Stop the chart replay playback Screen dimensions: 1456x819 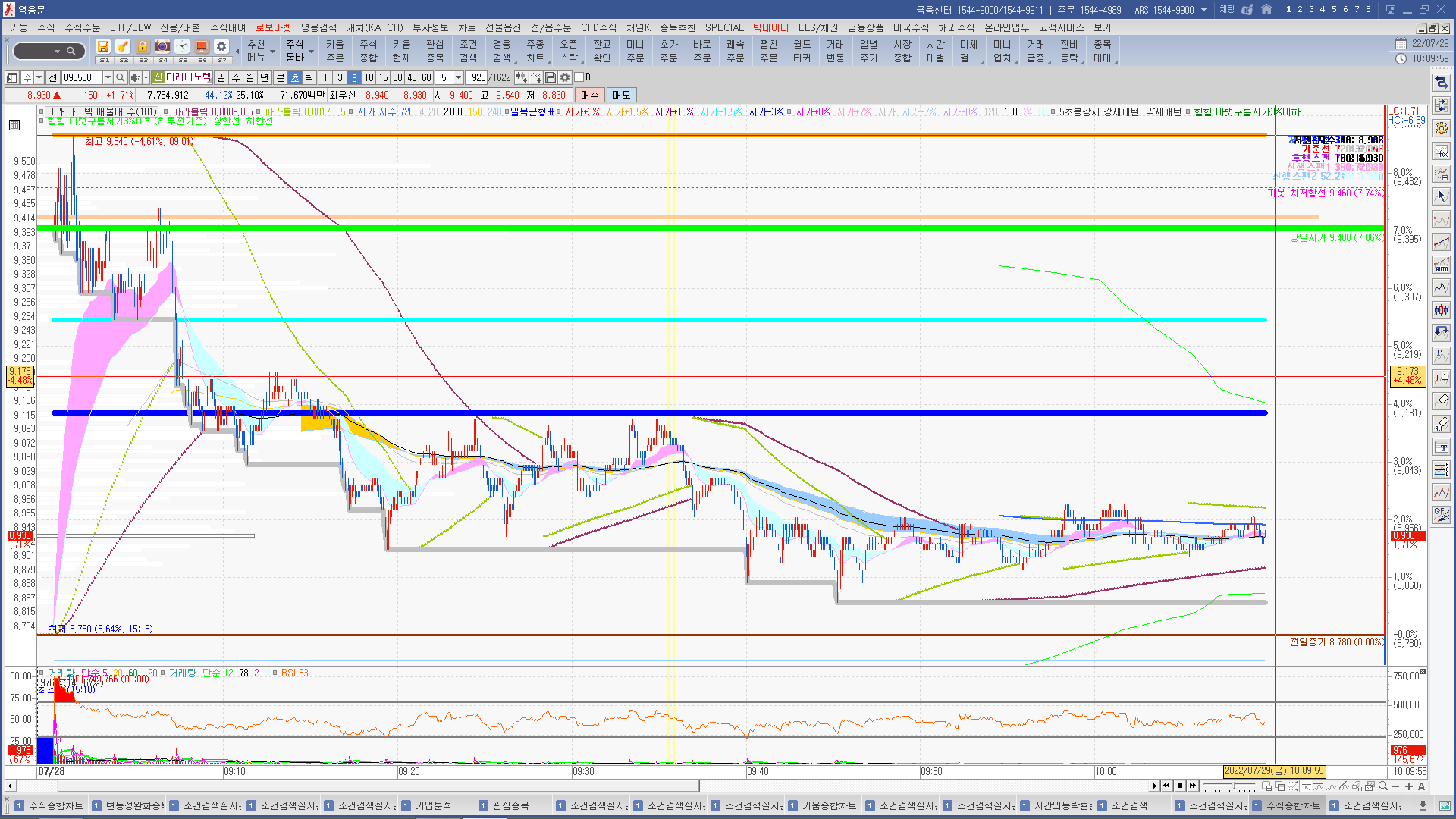click(1180, 786)
